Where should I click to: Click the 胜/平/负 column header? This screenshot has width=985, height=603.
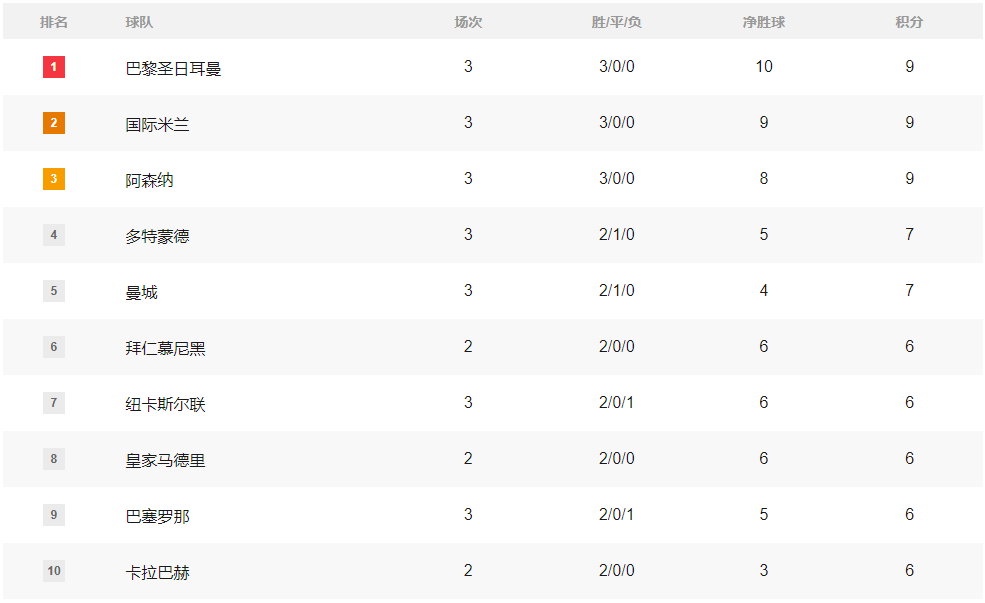(x=616, y=22)
